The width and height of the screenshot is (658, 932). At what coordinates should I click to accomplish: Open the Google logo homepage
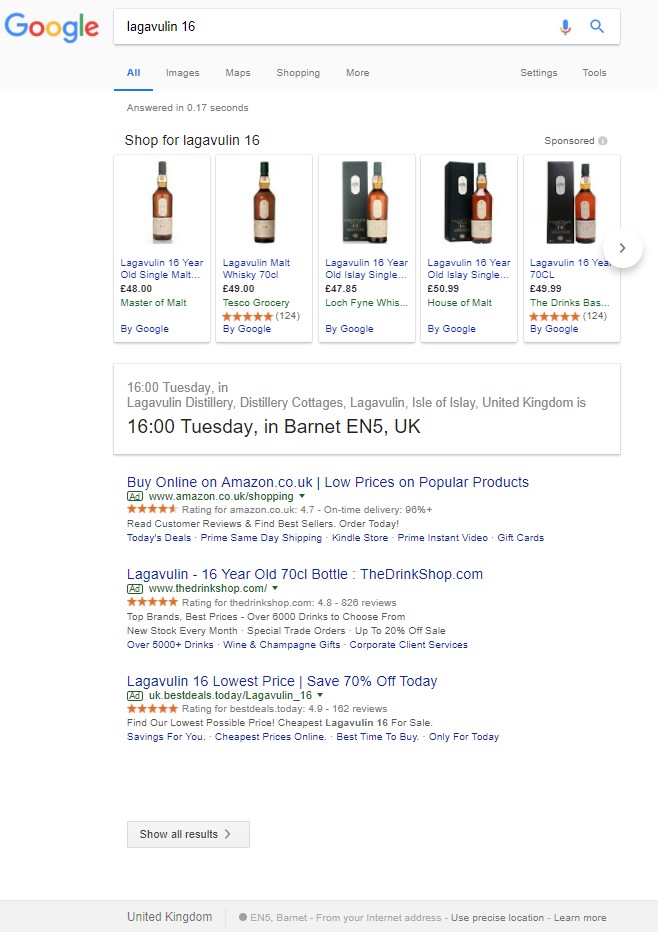tap(52, 27)
